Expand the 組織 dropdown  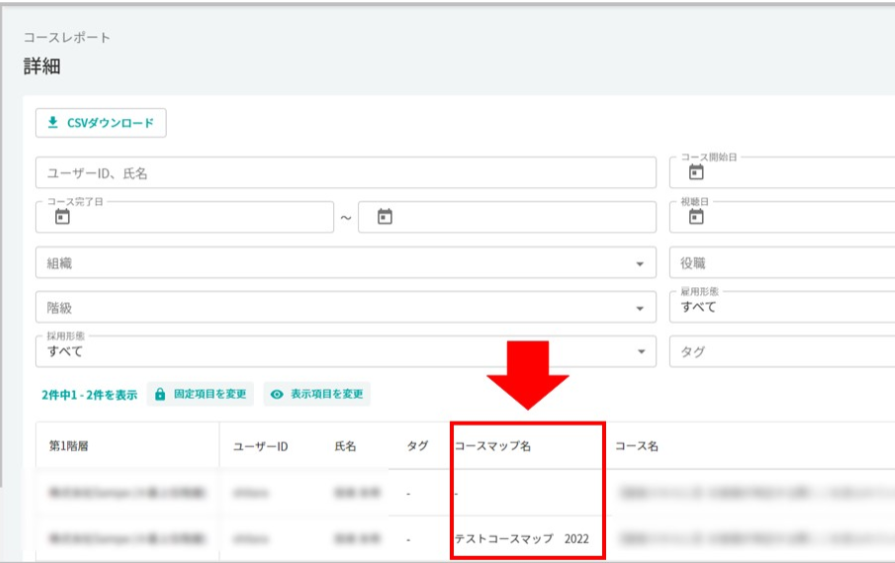tap(345, 263)
